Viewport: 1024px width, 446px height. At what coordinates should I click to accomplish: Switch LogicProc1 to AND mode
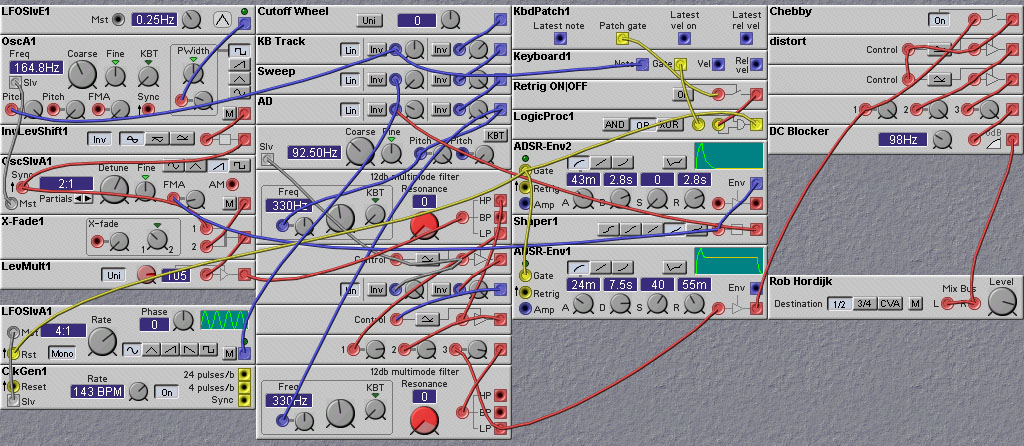tap(615, 125)
